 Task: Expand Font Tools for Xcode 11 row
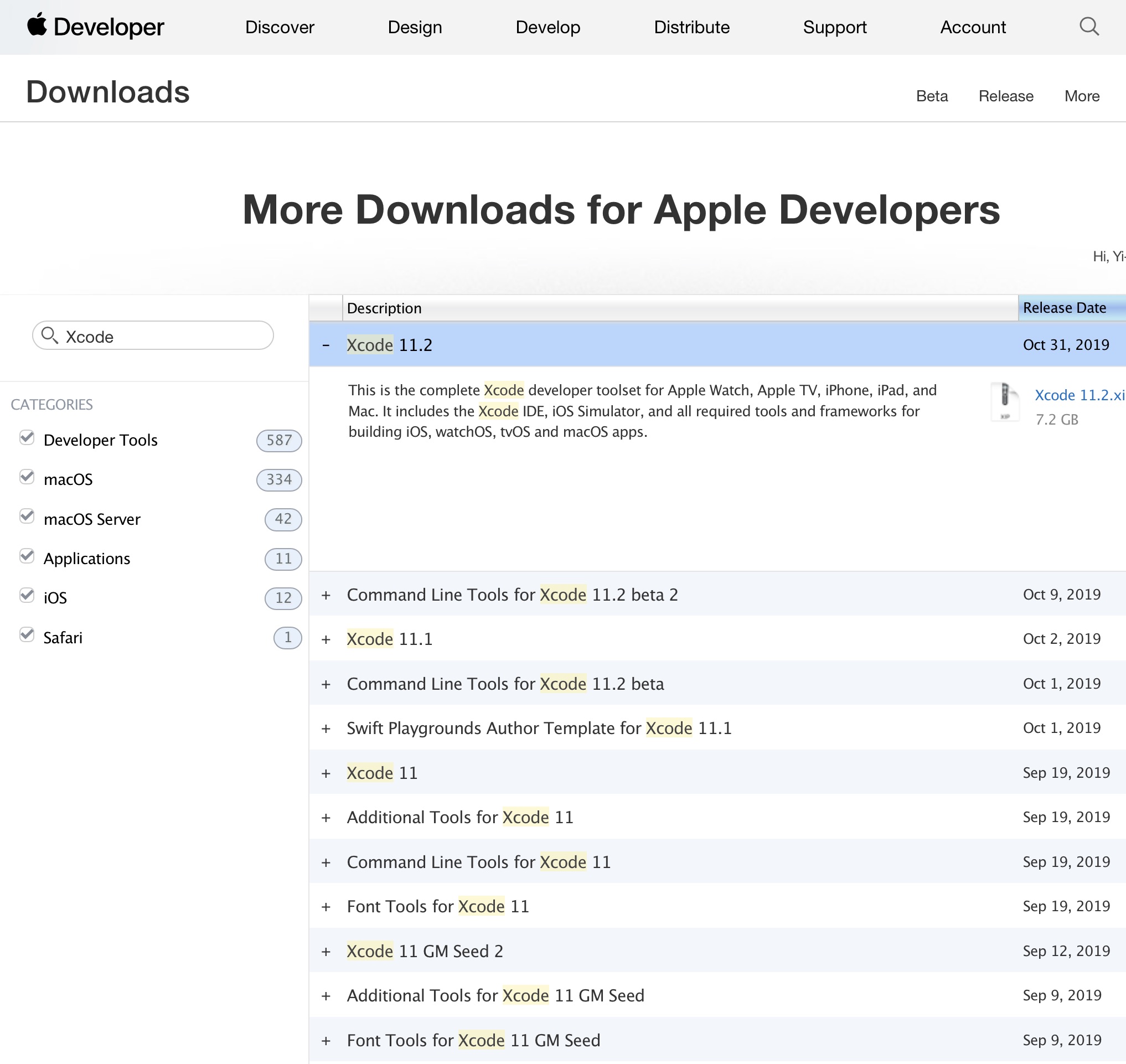click(x=326, y=906)
